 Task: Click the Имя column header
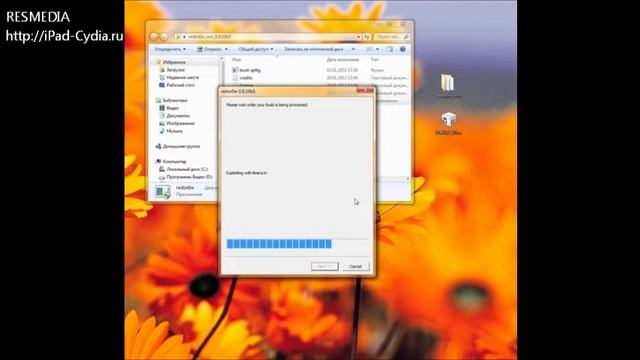point(236,60)
